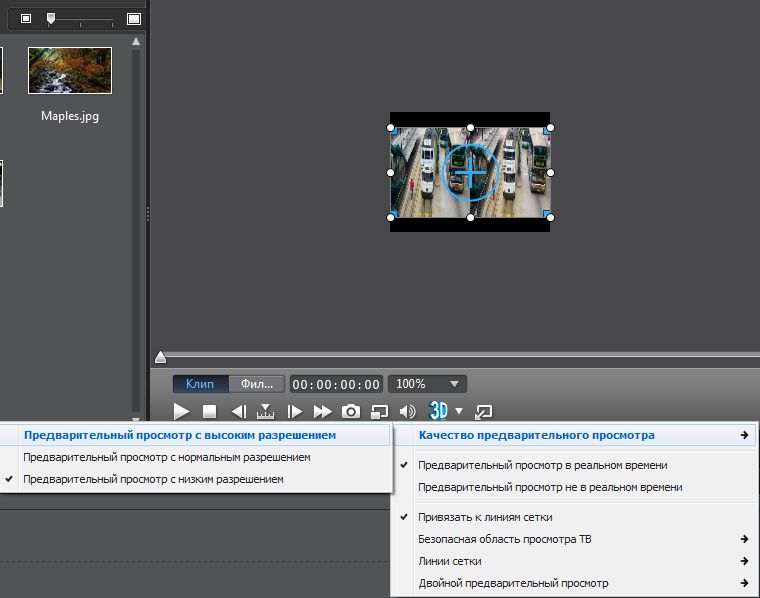Take a snapshot with the camera icon

(351, 411)
